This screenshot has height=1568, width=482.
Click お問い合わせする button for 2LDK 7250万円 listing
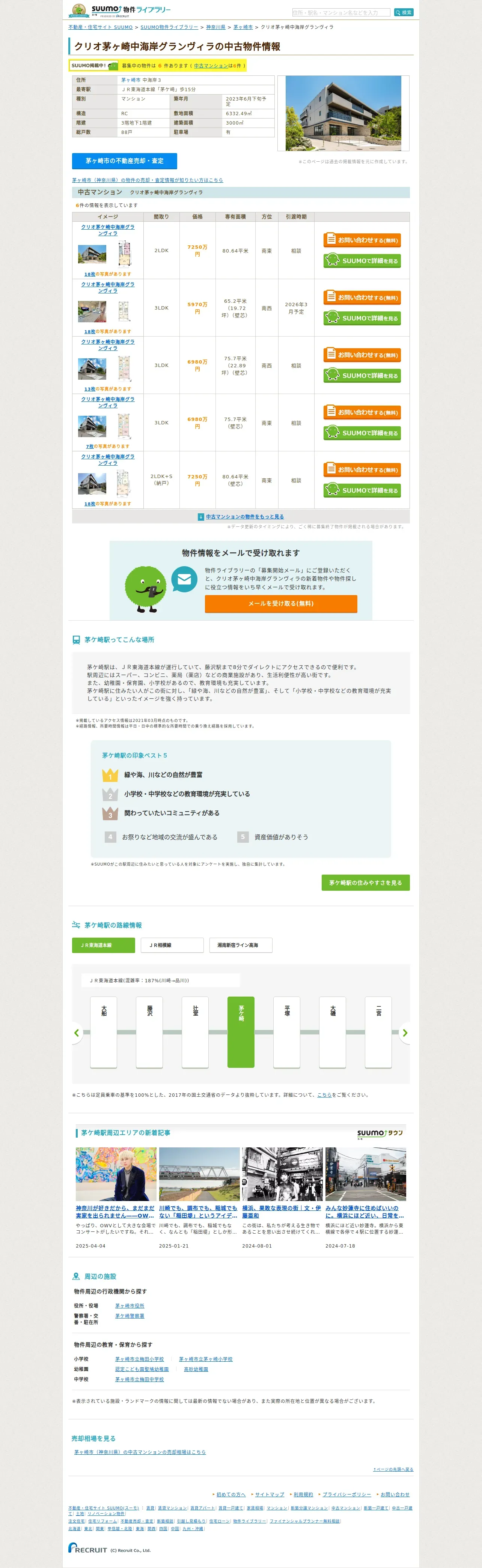tap(362, 240)
